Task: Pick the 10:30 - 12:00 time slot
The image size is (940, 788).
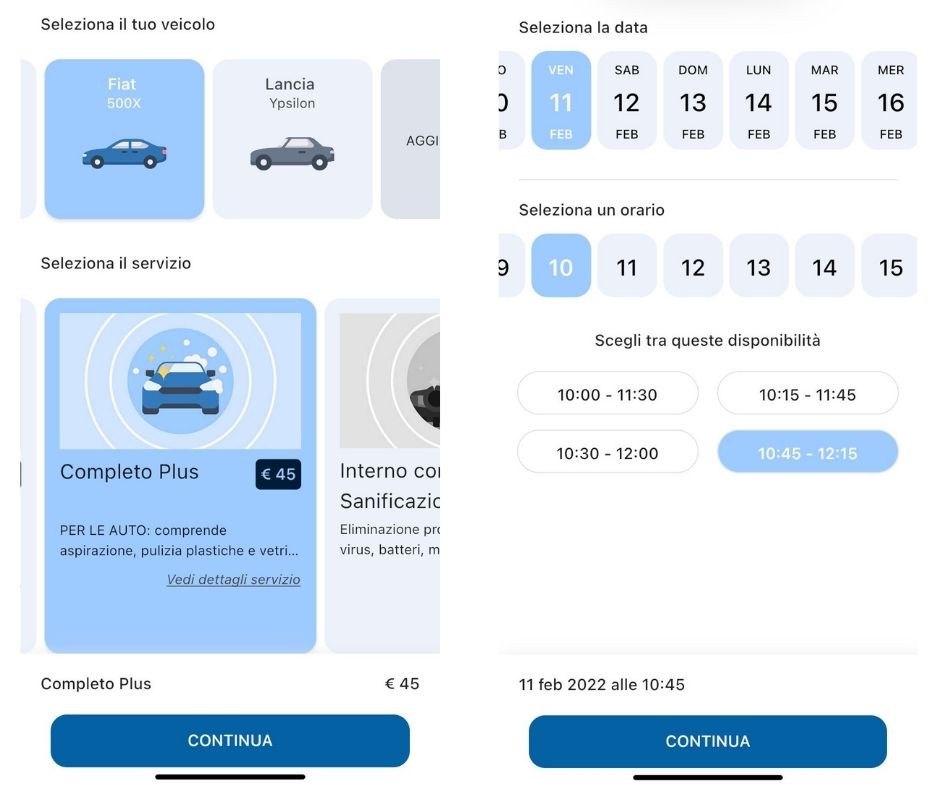Action: pyautogui.click(x=607, y=453)
